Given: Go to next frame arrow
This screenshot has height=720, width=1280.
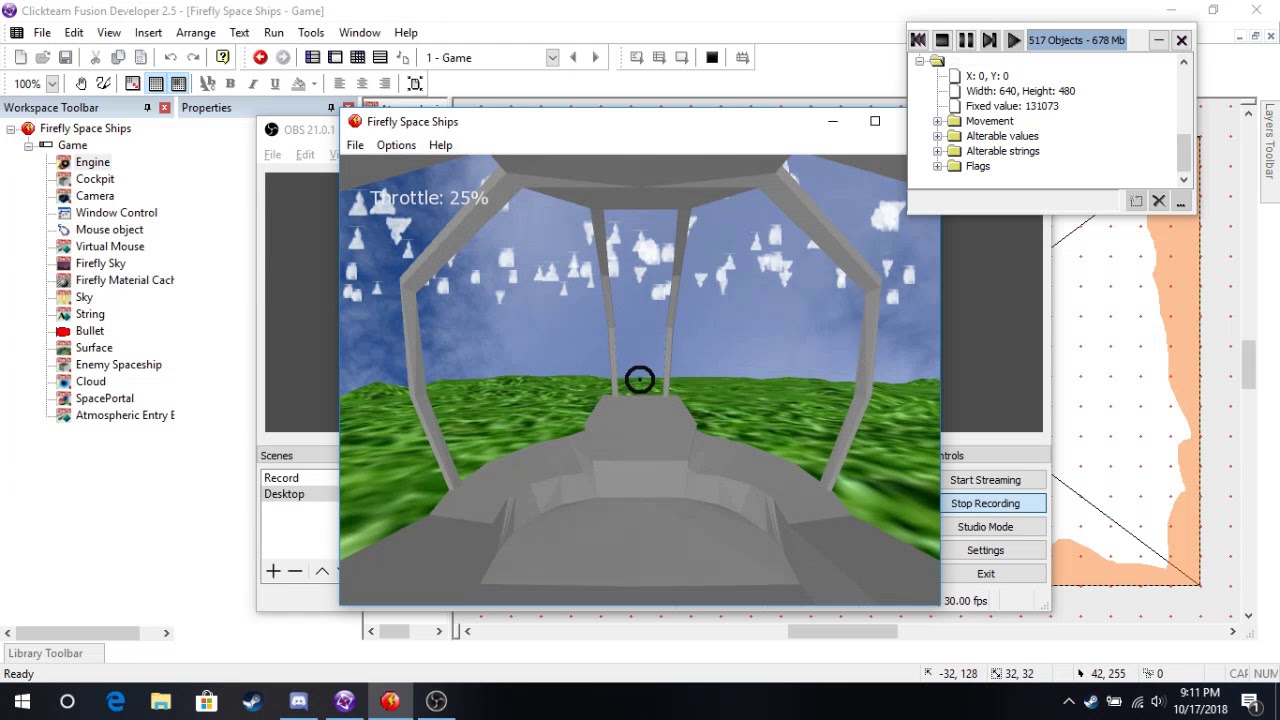Looking at the screenshot, I should pyautogui.click(x=596, y=58).
